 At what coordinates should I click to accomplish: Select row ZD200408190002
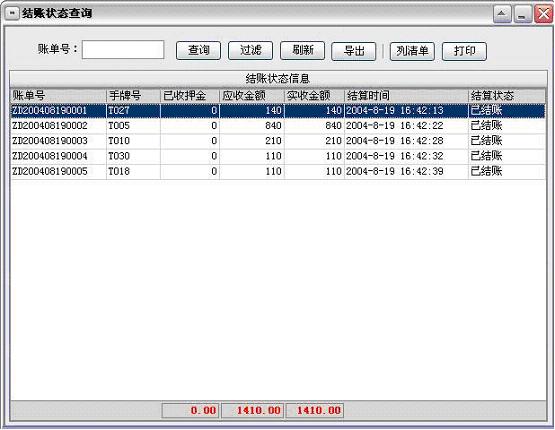[x=278, y=126]
